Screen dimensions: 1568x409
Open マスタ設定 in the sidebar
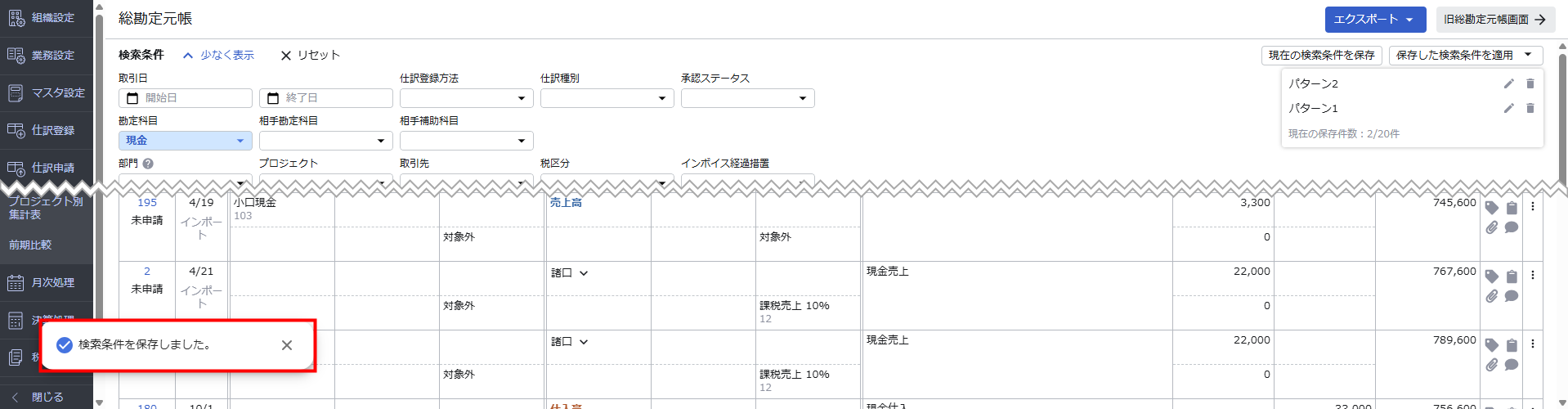pos(47,93)
